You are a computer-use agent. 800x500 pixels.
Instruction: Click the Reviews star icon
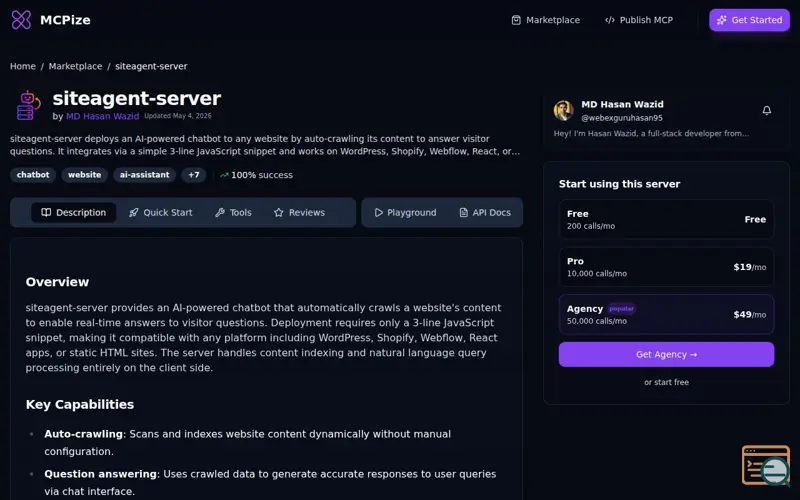(x=278, y=212)
